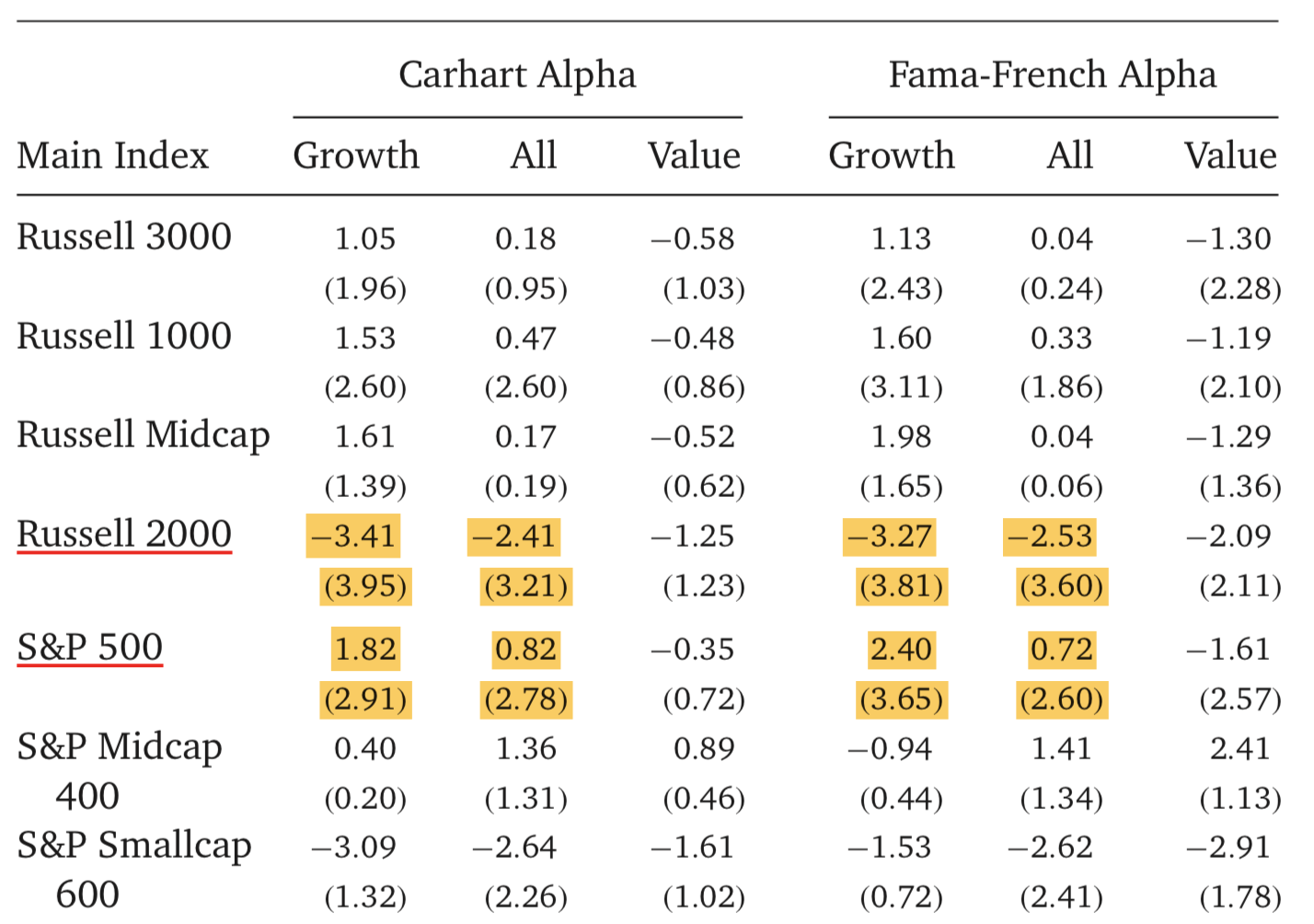Viewport: 1314px width, 924px height.
Task: Click the 1.98 value in Russell Midcap row
Action: pos(901,437)
